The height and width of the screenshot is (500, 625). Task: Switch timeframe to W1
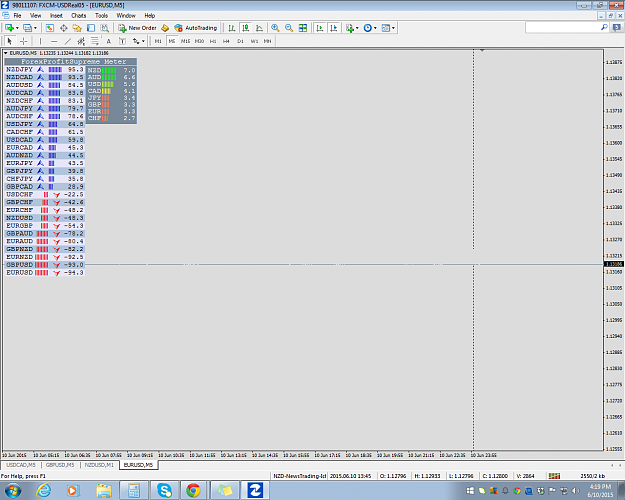(x=254, y=41)
